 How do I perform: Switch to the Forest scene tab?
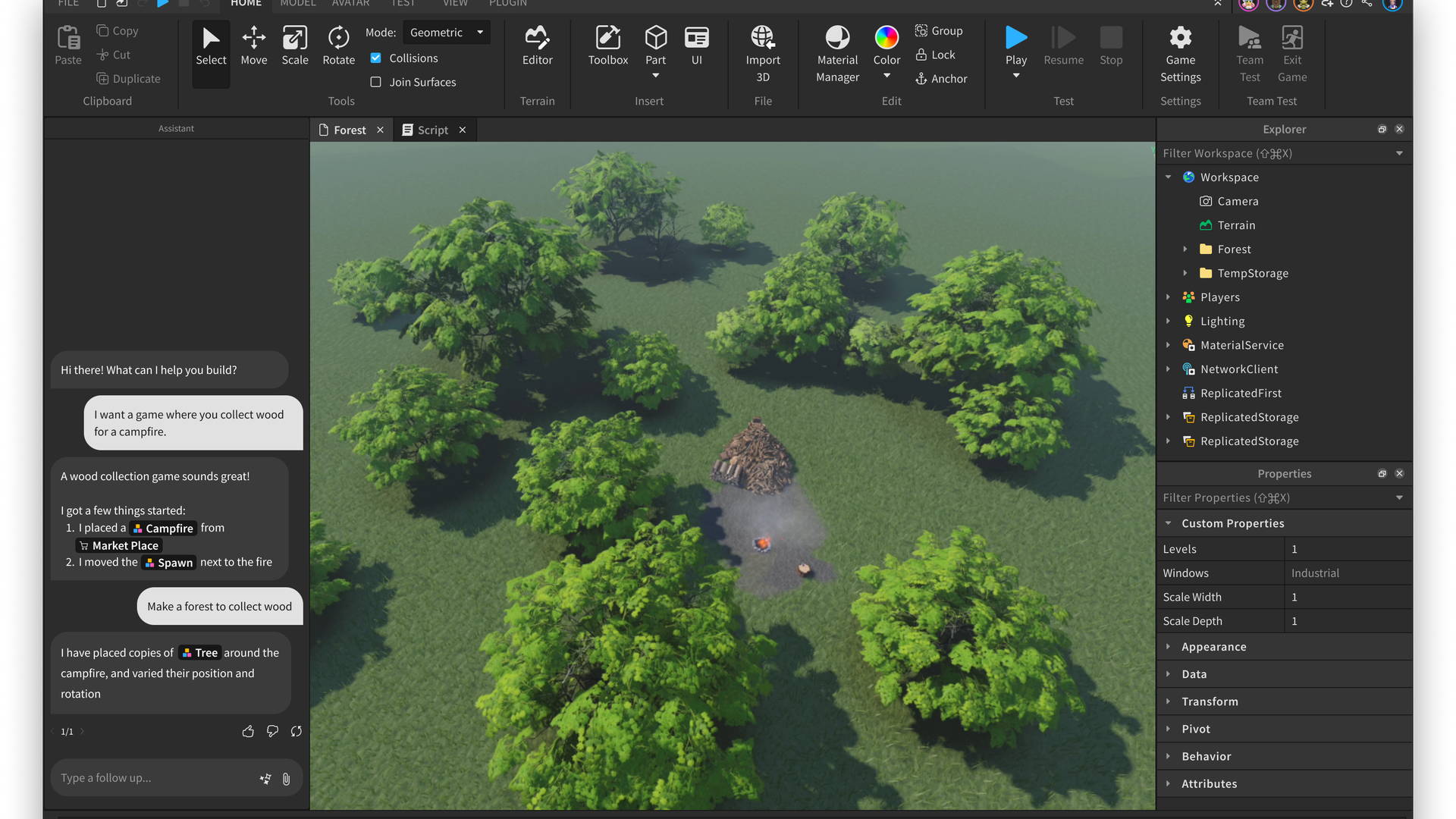coord(349,129)
